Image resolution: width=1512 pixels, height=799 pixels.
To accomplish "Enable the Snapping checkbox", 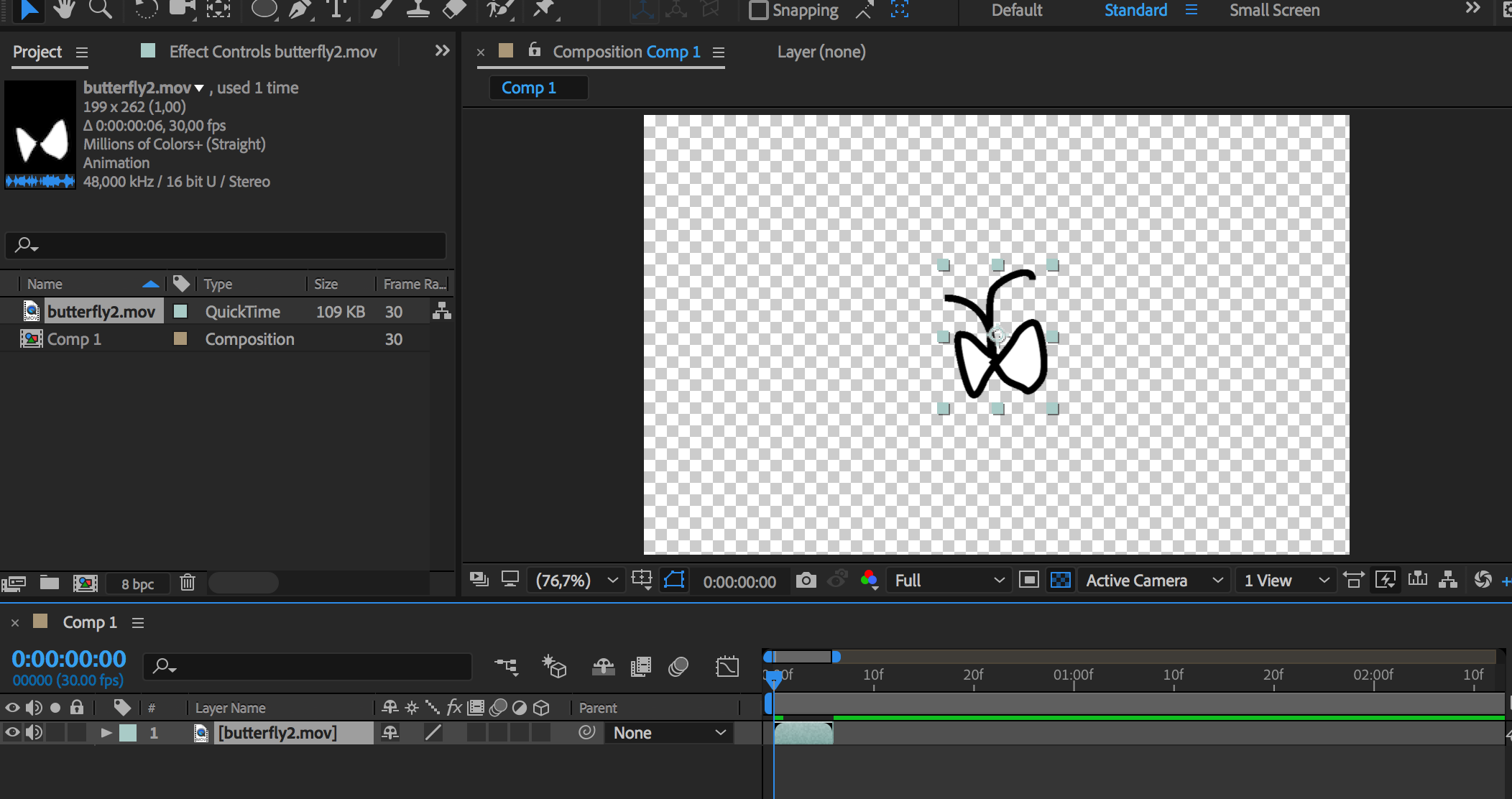I will 758,10.
